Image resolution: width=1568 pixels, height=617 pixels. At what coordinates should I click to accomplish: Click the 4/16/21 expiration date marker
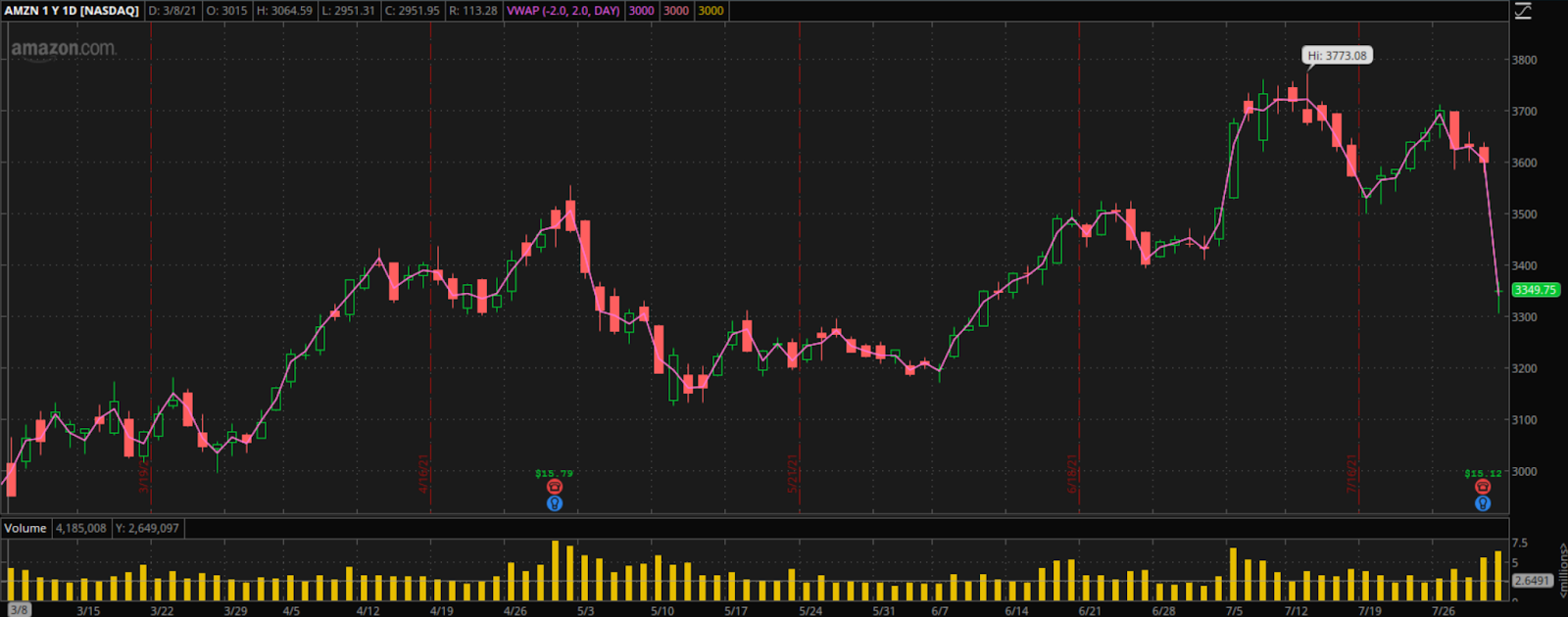(423, 473)
